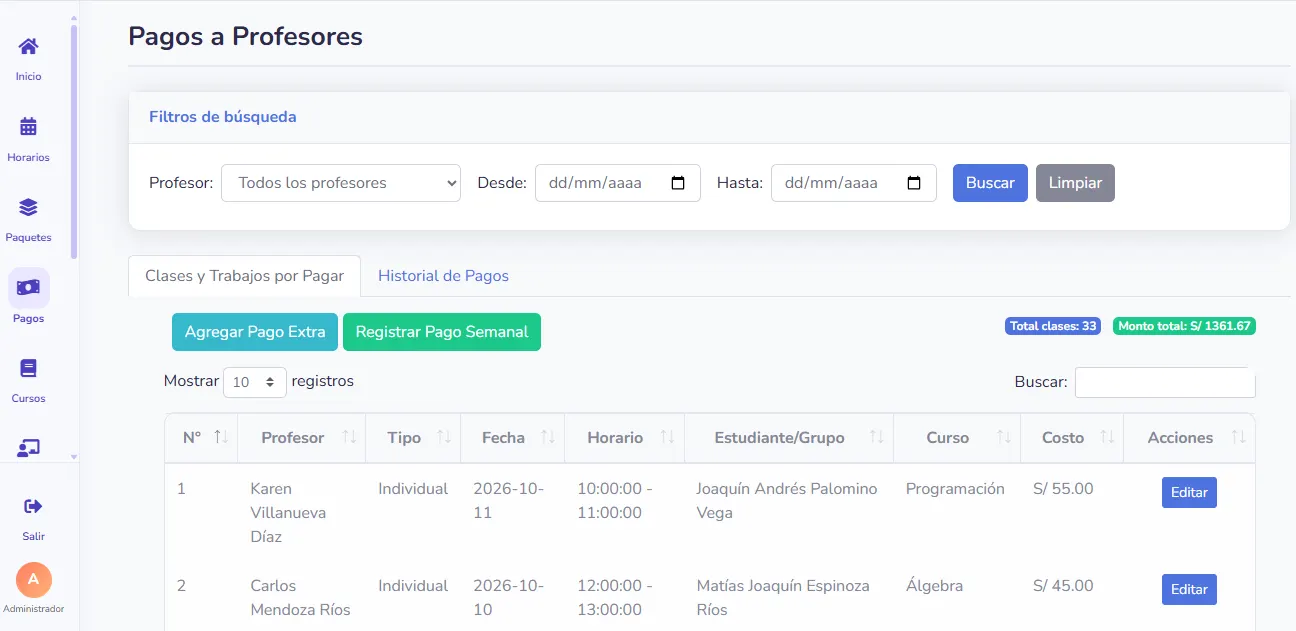Click Agregar Pago Extra button
The image size is (1296, 631).
tap(255, 332)
